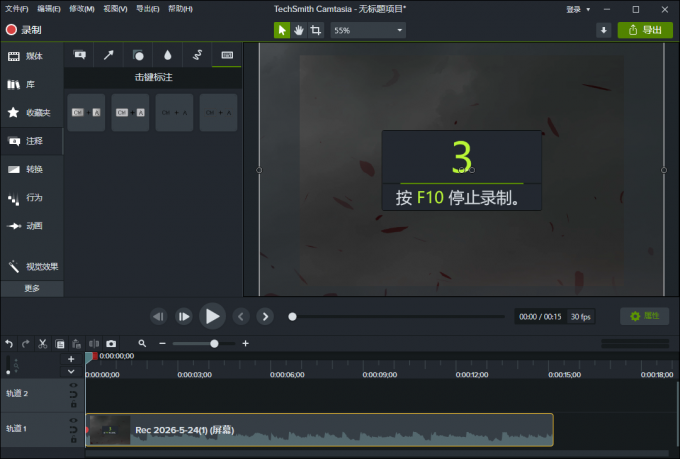Split the clip with the split icon
680x459 pixels.
pos(94,344)
